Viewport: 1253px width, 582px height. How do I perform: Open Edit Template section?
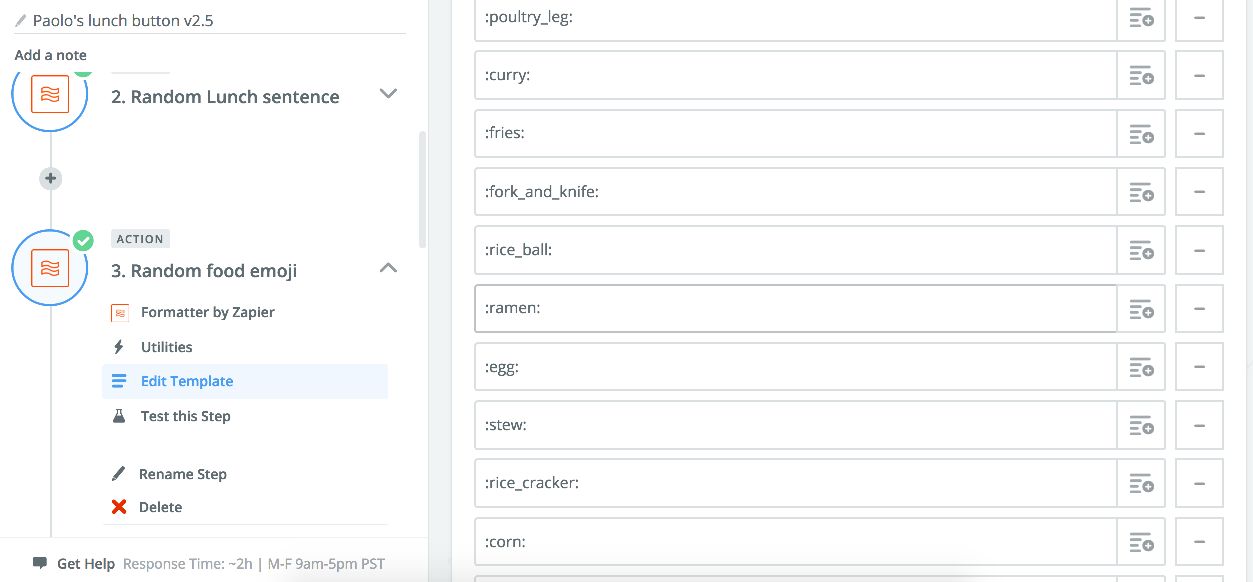pos(187,381)
